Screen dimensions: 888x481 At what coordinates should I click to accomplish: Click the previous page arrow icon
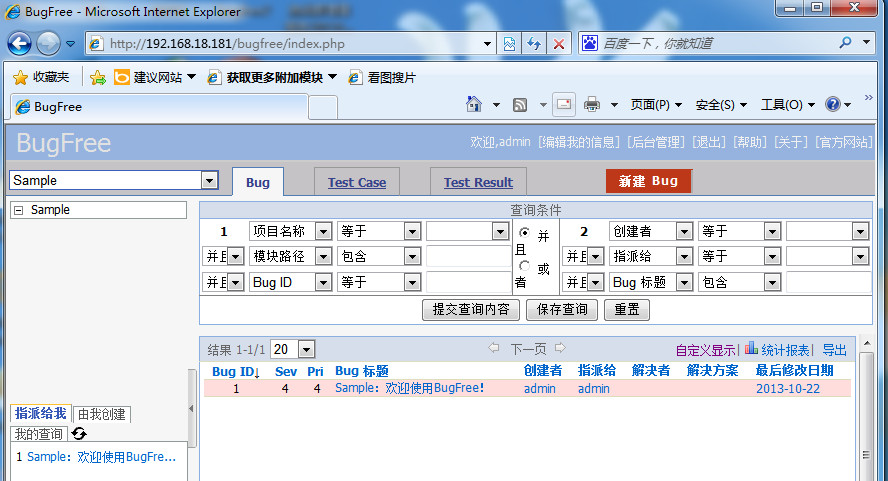coord(494,348)
